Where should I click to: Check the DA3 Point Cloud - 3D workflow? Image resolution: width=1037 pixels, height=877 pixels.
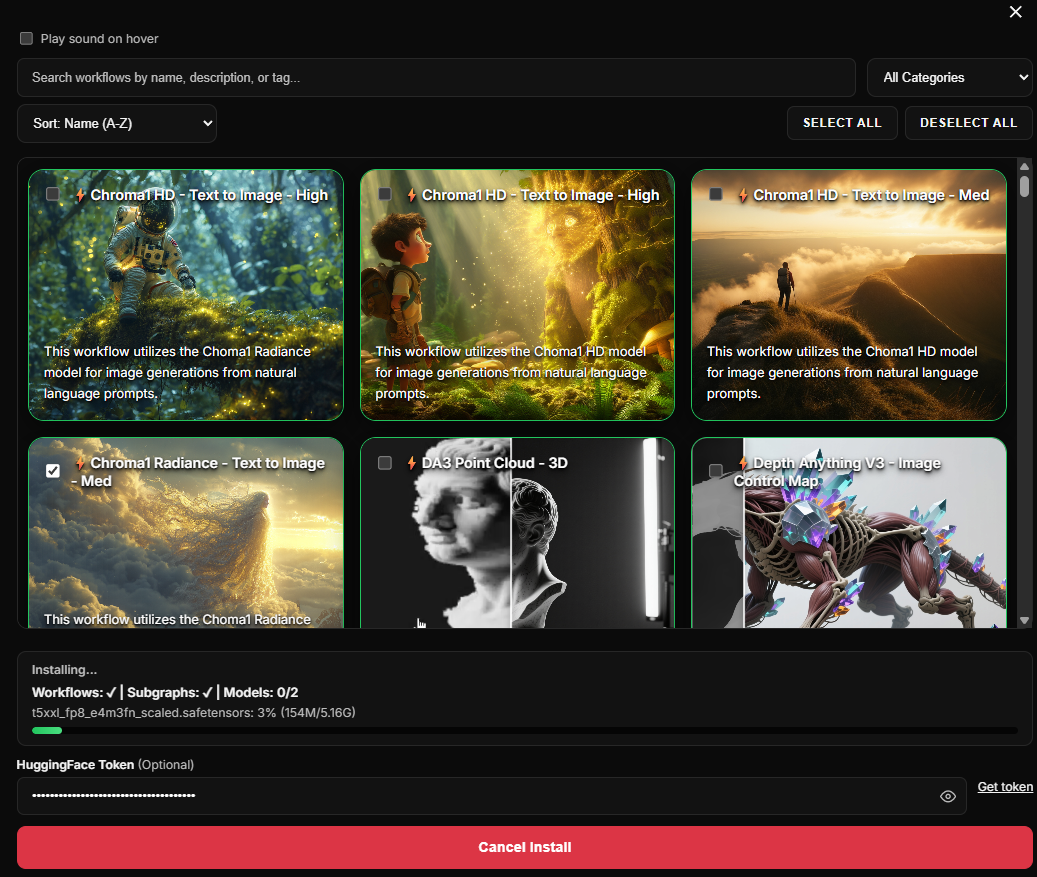[385, 463]
